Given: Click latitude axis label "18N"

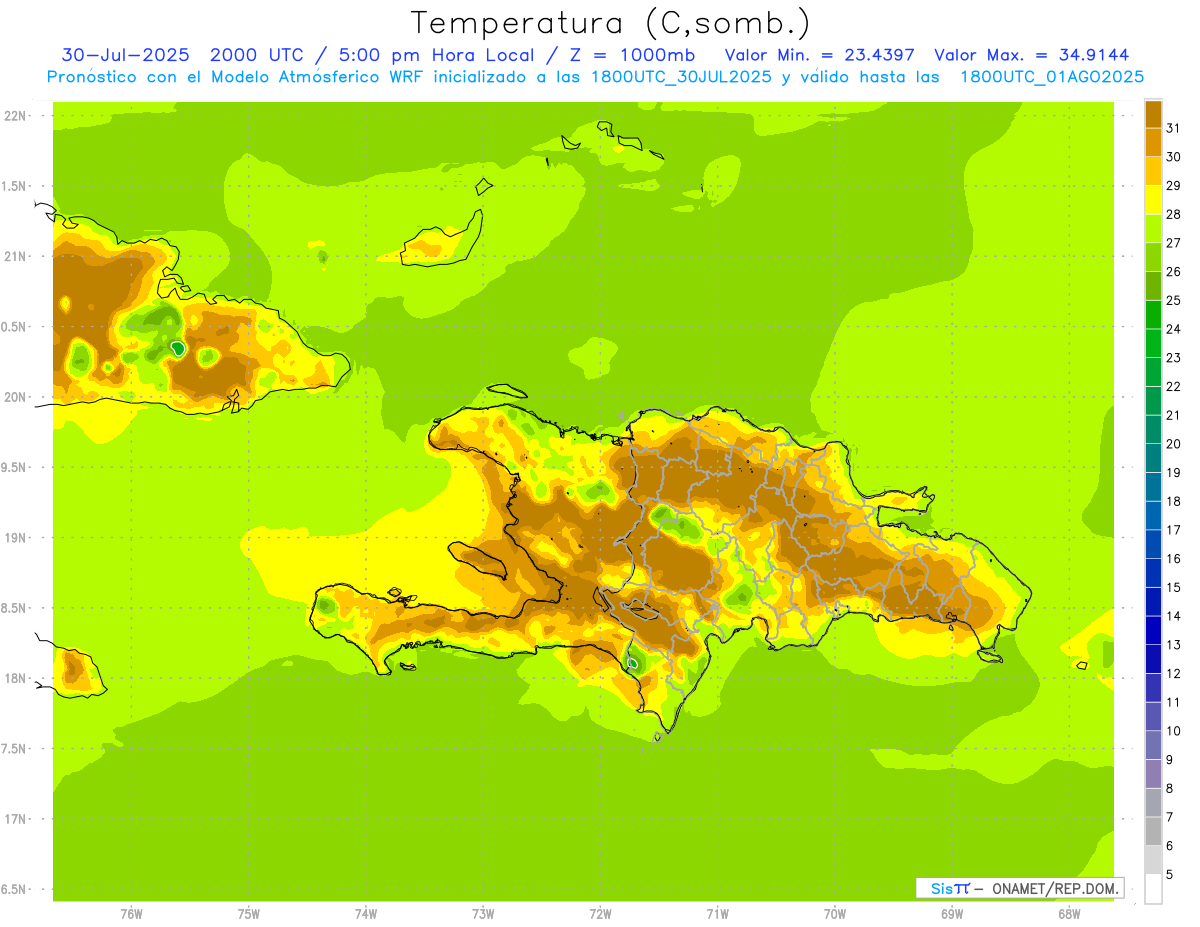Looking at the screenshot, I should pos(15,678).
